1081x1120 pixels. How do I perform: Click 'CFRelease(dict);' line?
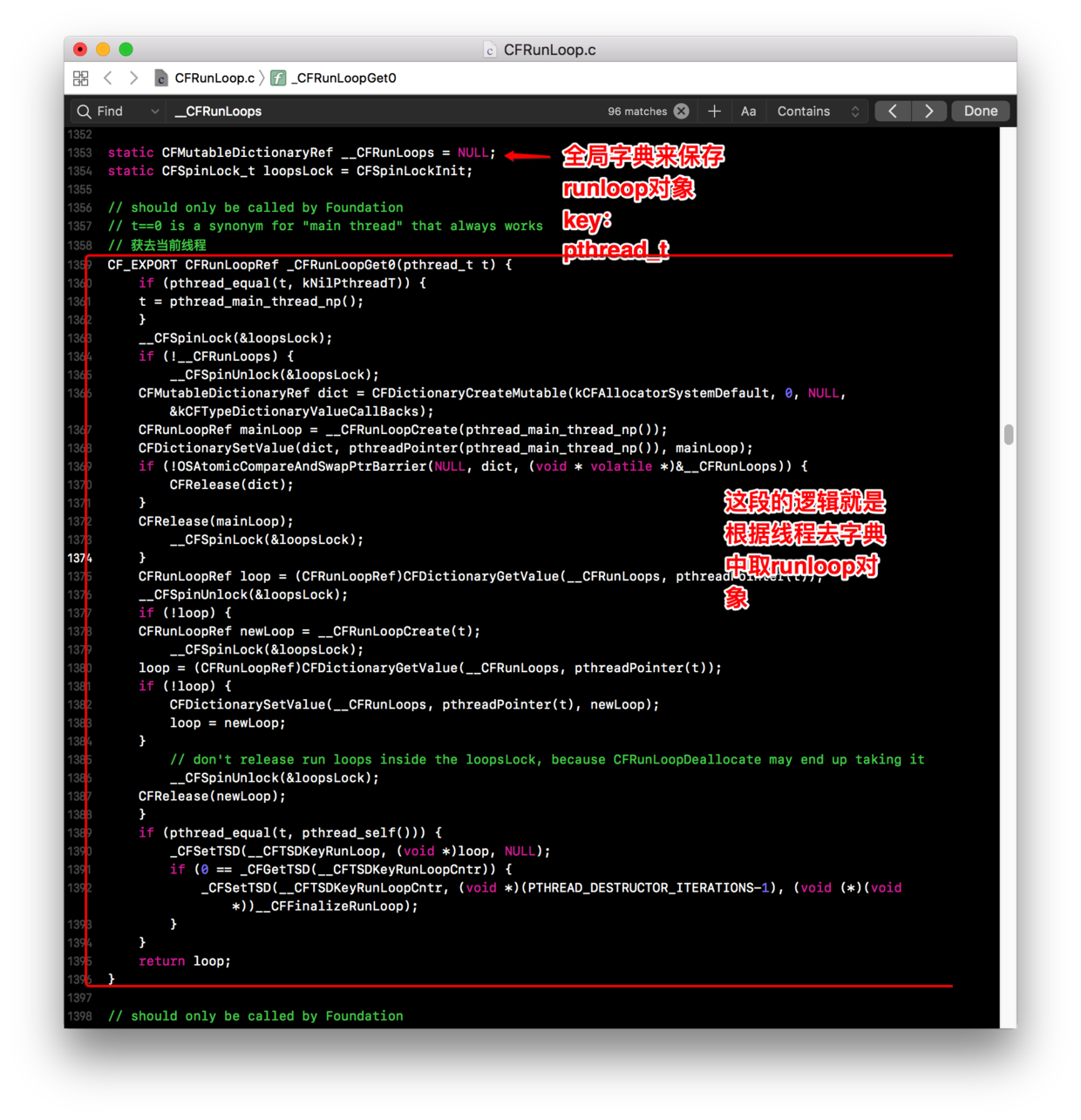(x=232, y=485)
